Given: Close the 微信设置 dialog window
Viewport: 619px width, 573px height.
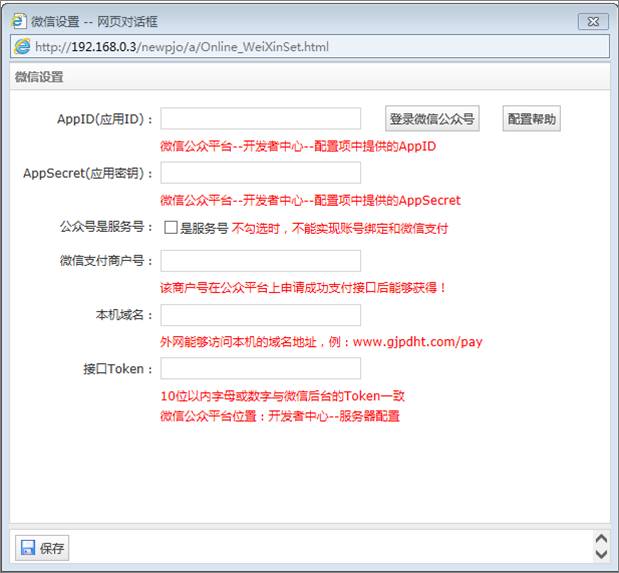Looking at the screenshot, I should [x=593, y=21].
